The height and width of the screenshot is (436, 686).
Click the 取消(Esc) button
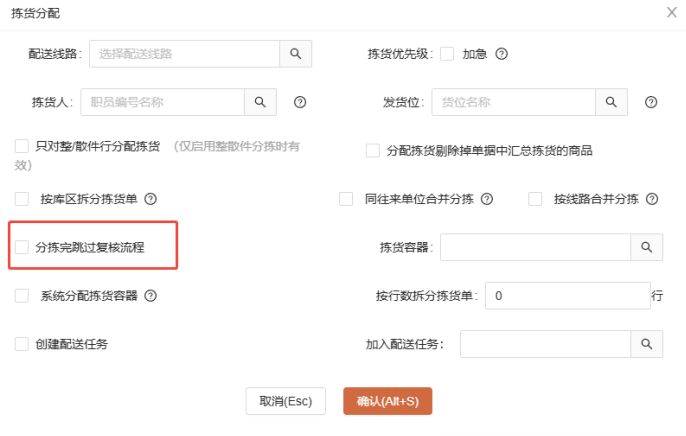[286, 401]
